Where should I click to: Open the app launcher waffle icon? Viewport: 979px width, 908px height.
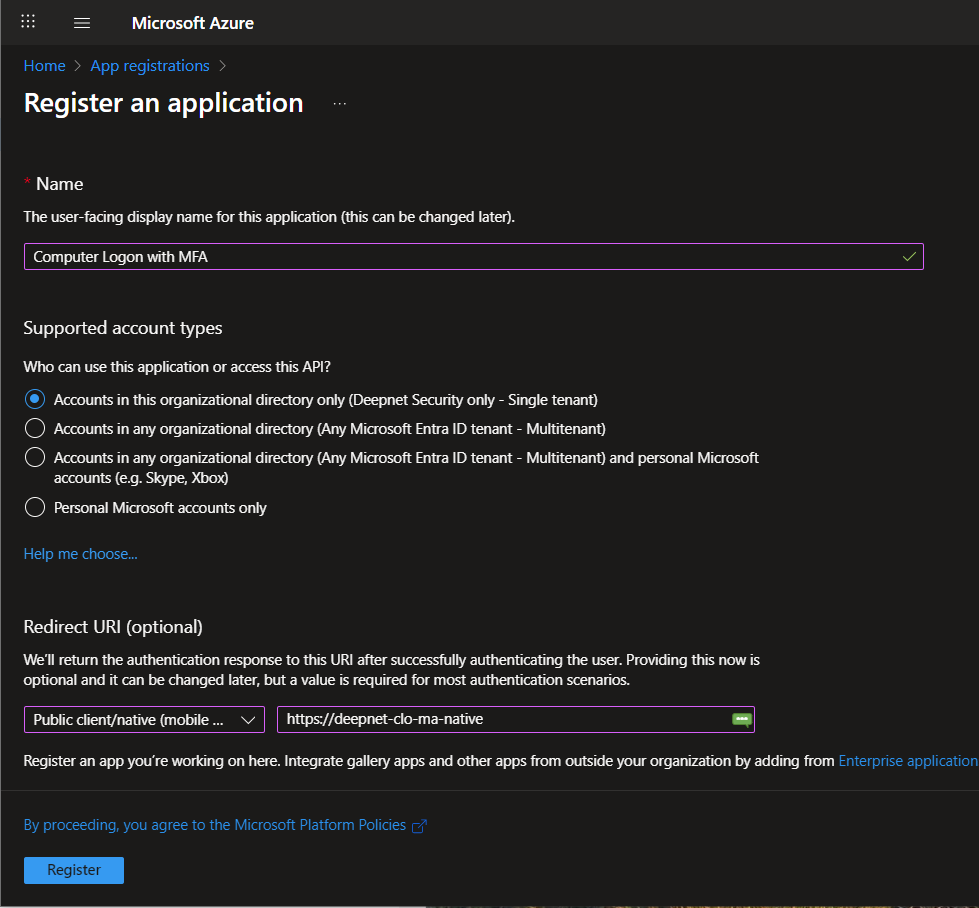pyautogui.click(x=28, y=22)
